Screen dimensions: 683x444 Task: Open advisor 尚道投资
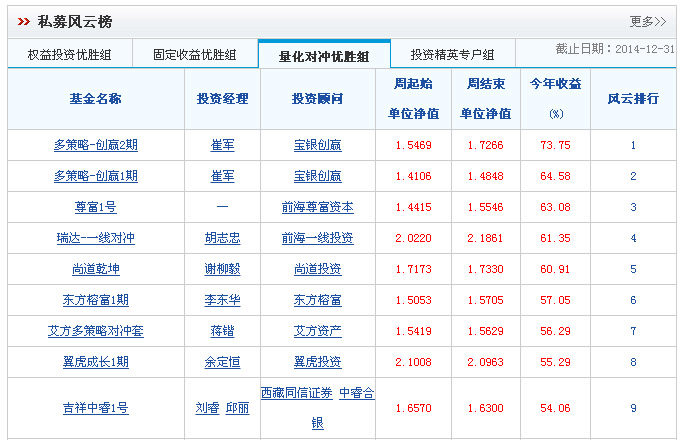point(318,269)
